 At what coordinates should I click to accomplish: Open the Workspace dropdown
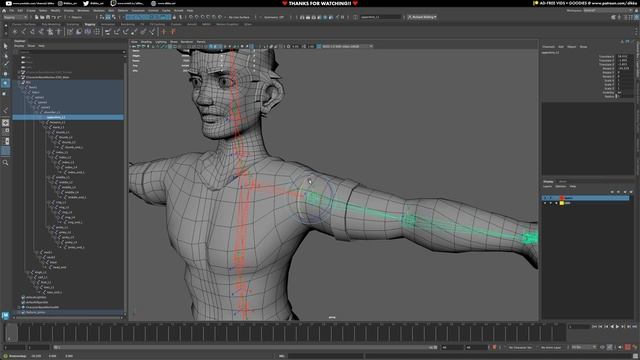tap(609, 10)
